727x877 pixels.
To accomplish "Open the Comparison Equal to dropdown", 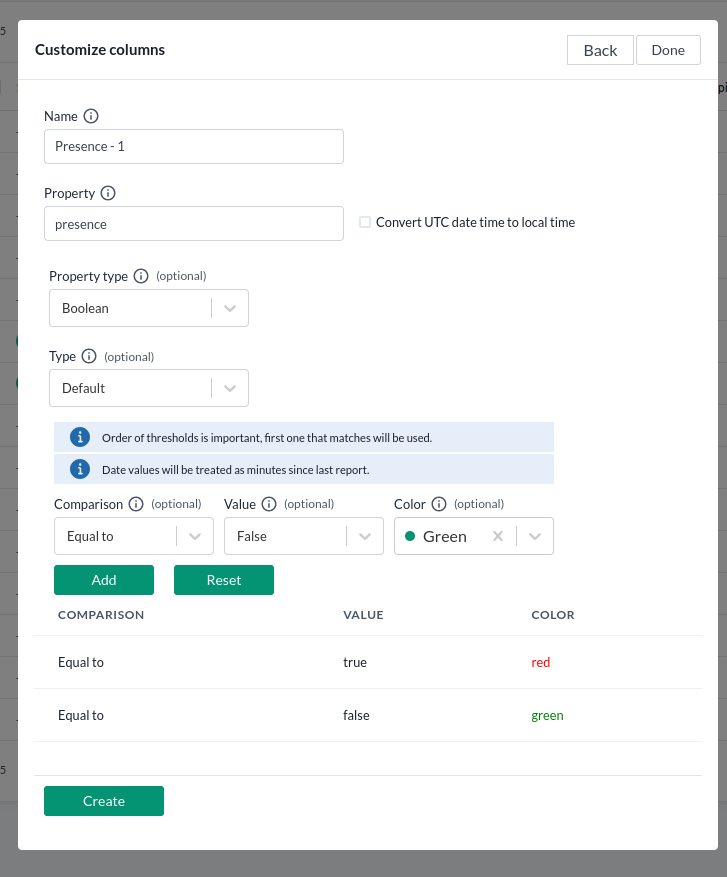I will pos(195,536).
